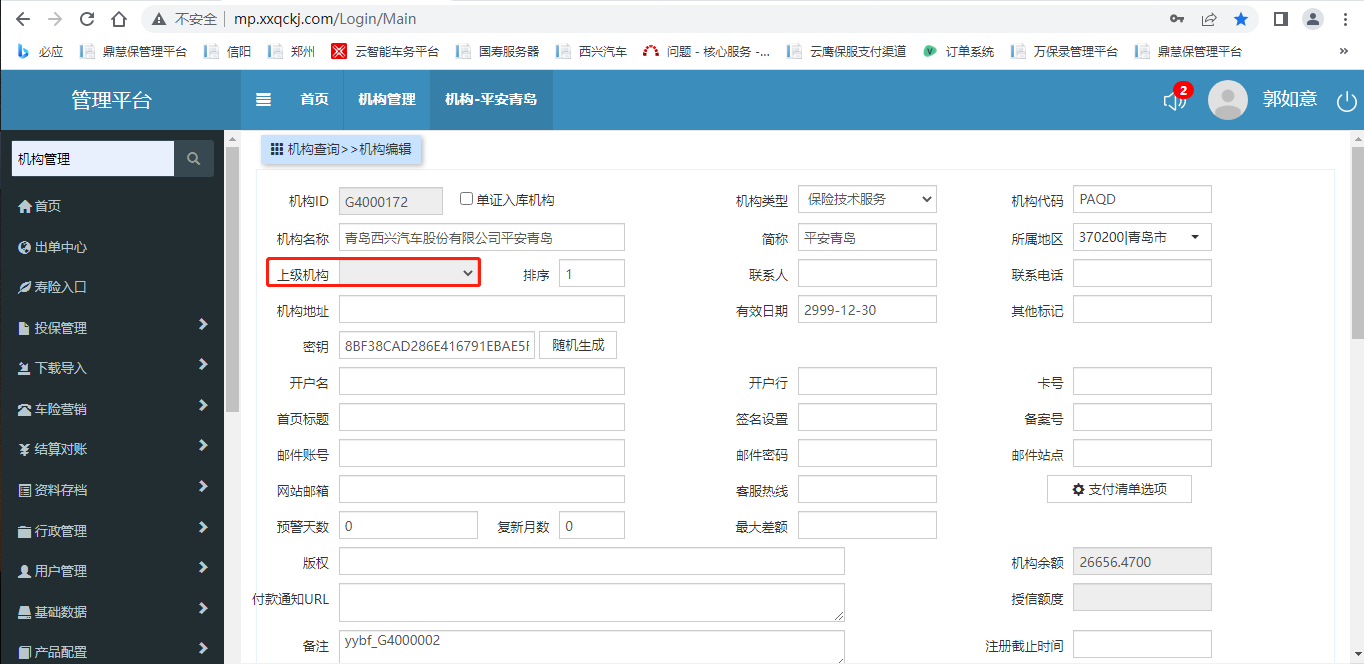Open notifications speaker icon with badge 2
Image resolution: width=1364 pixels, height=664 pixels.
[x=1175, y=100]
